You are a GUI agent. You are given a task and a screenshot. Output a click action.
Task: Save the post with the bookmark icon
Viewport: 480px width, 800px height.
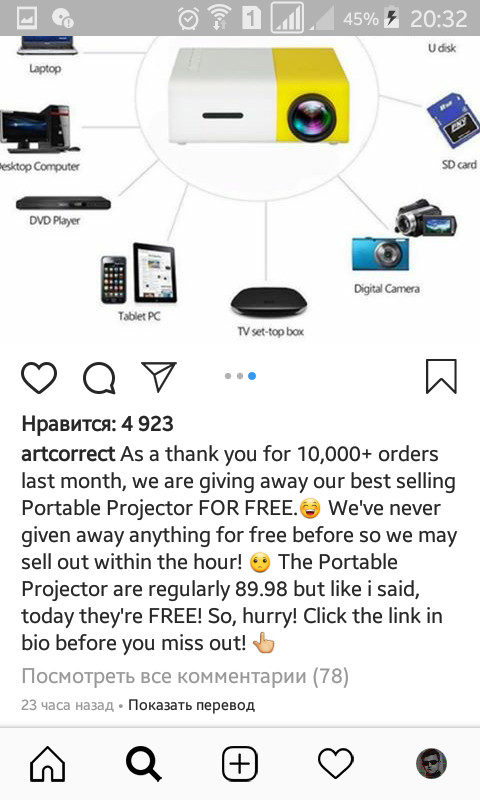point(441,377)
